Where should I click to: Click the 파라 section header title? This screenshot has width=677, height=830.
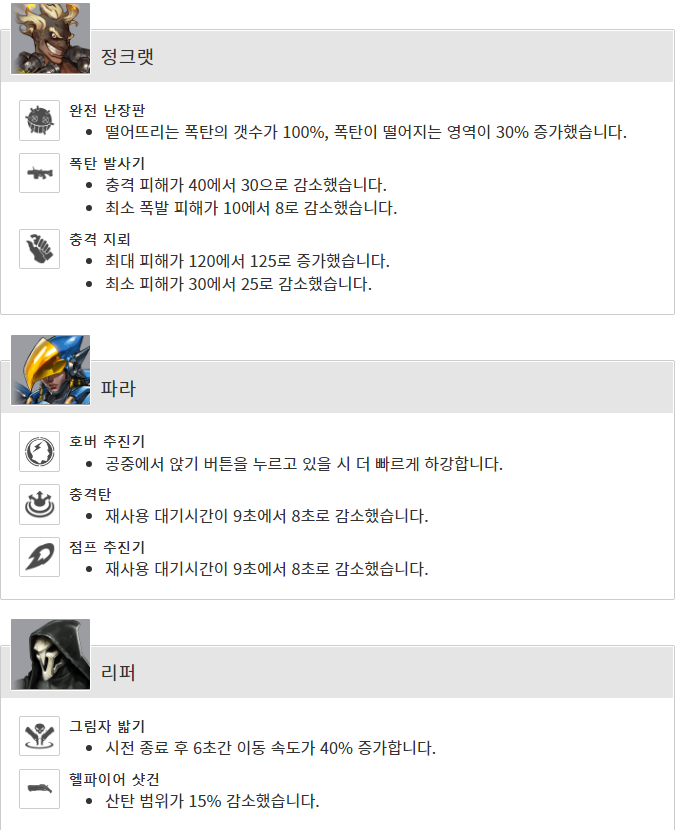[119, 388]
